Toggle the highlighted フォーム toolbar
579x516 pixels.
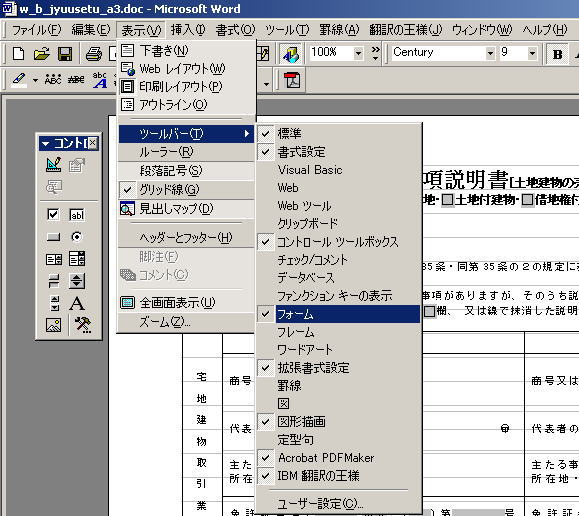point(339,314)
